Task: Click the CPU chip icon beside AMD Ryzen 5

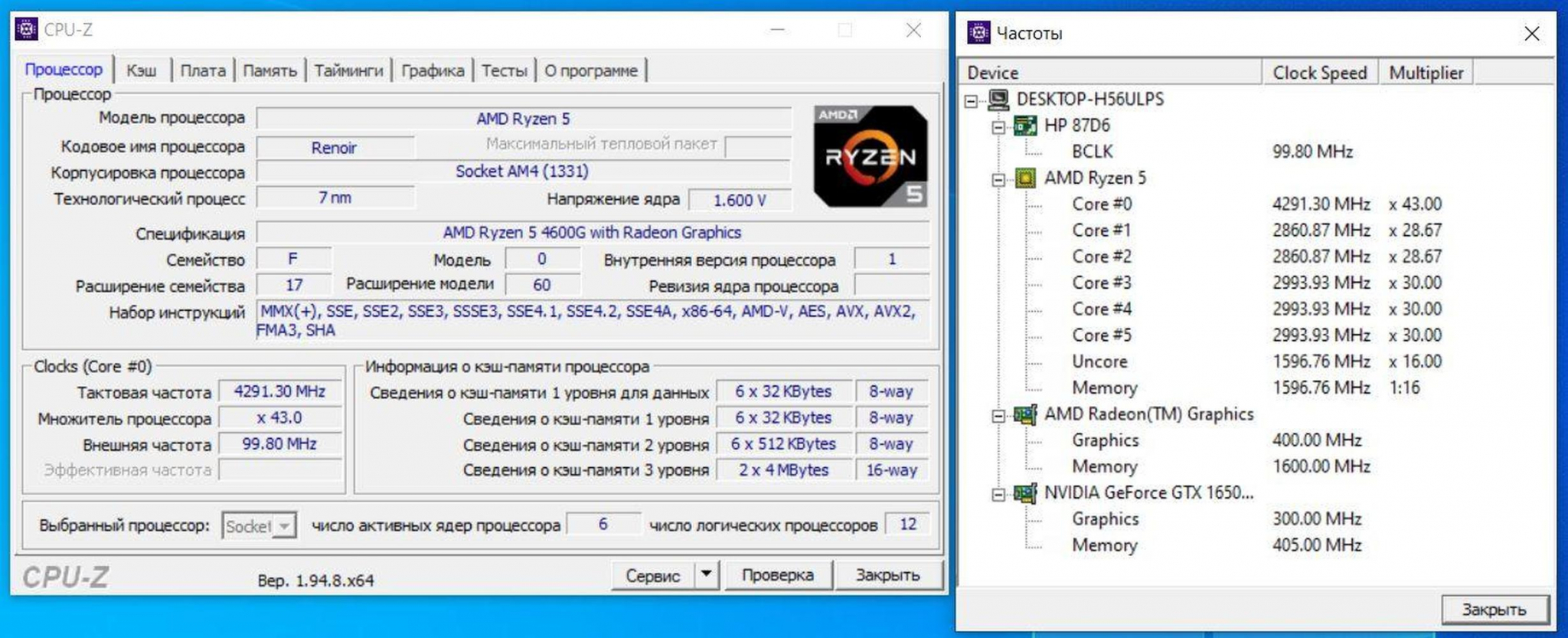Action: click(1025, 178)
